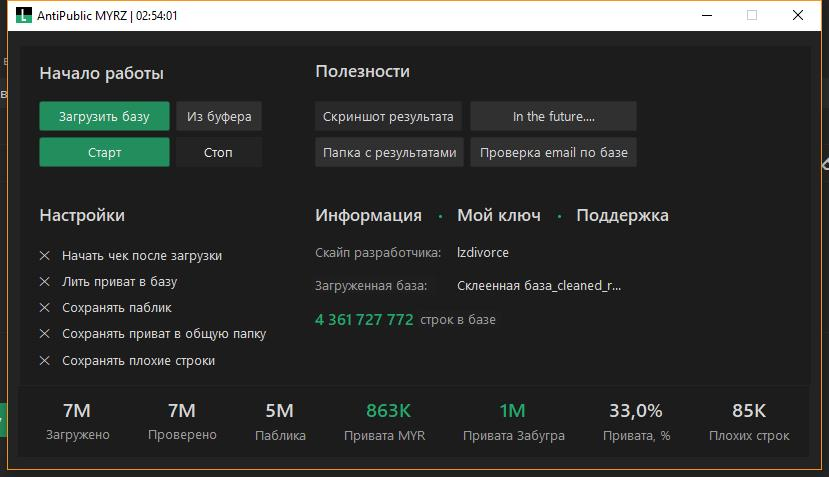Image resolution: width=829 pixels, height=477 pixels.
Task: Click the loaded database filename text
Action: [x=538, y=286]
